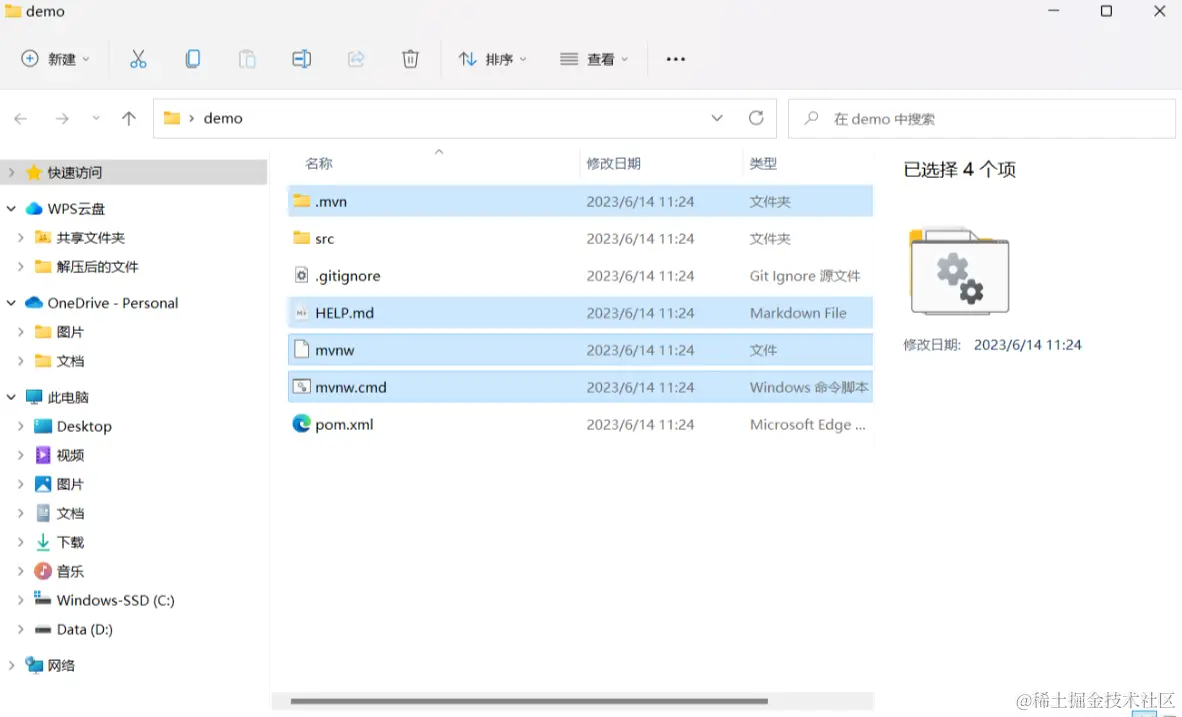
Task: Expand the Desktop tree node
Action: [20, 427]
